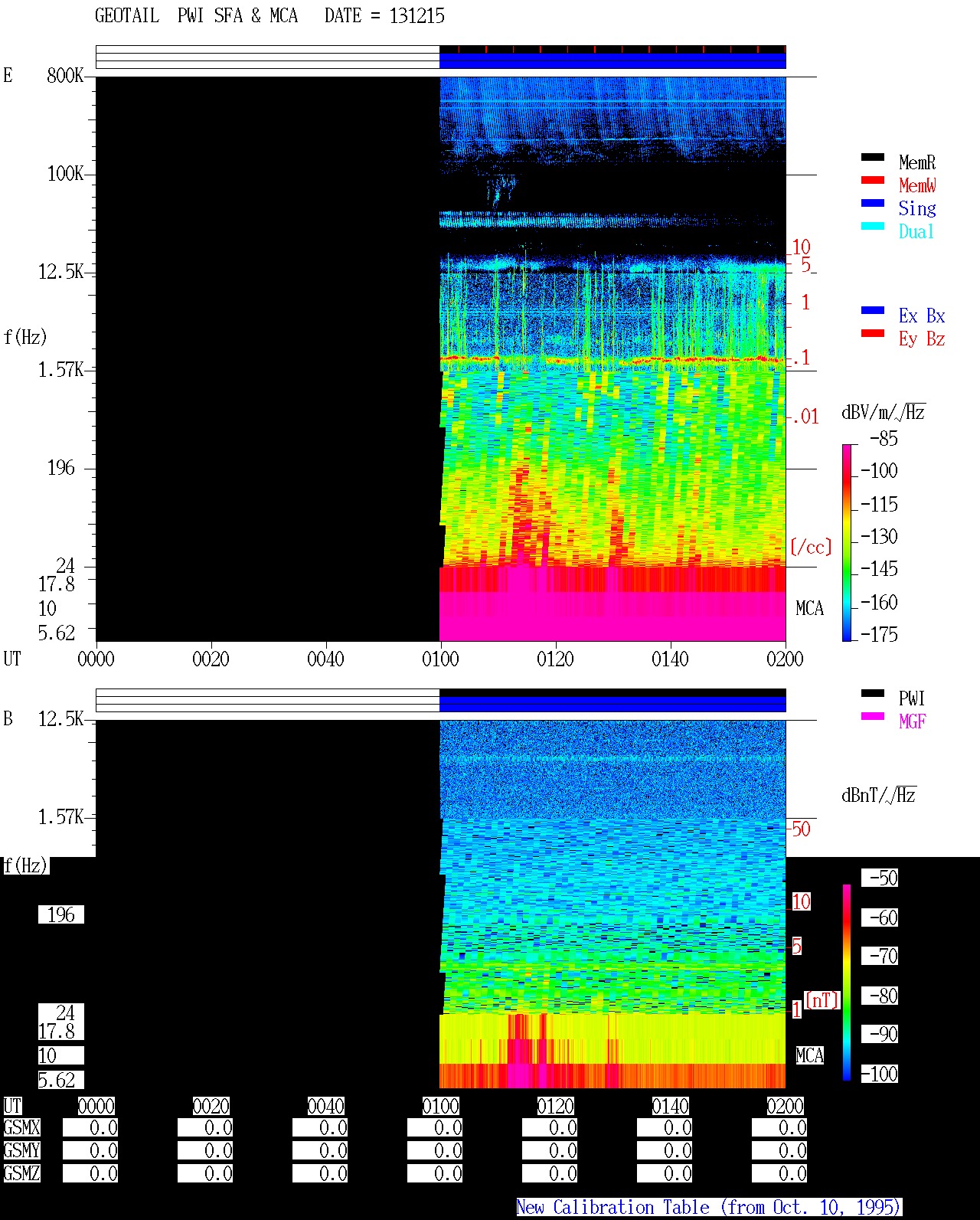Screen dimensions: 980x1220
Task: Click the red .01 density tick label
Action: click(805, 417)
